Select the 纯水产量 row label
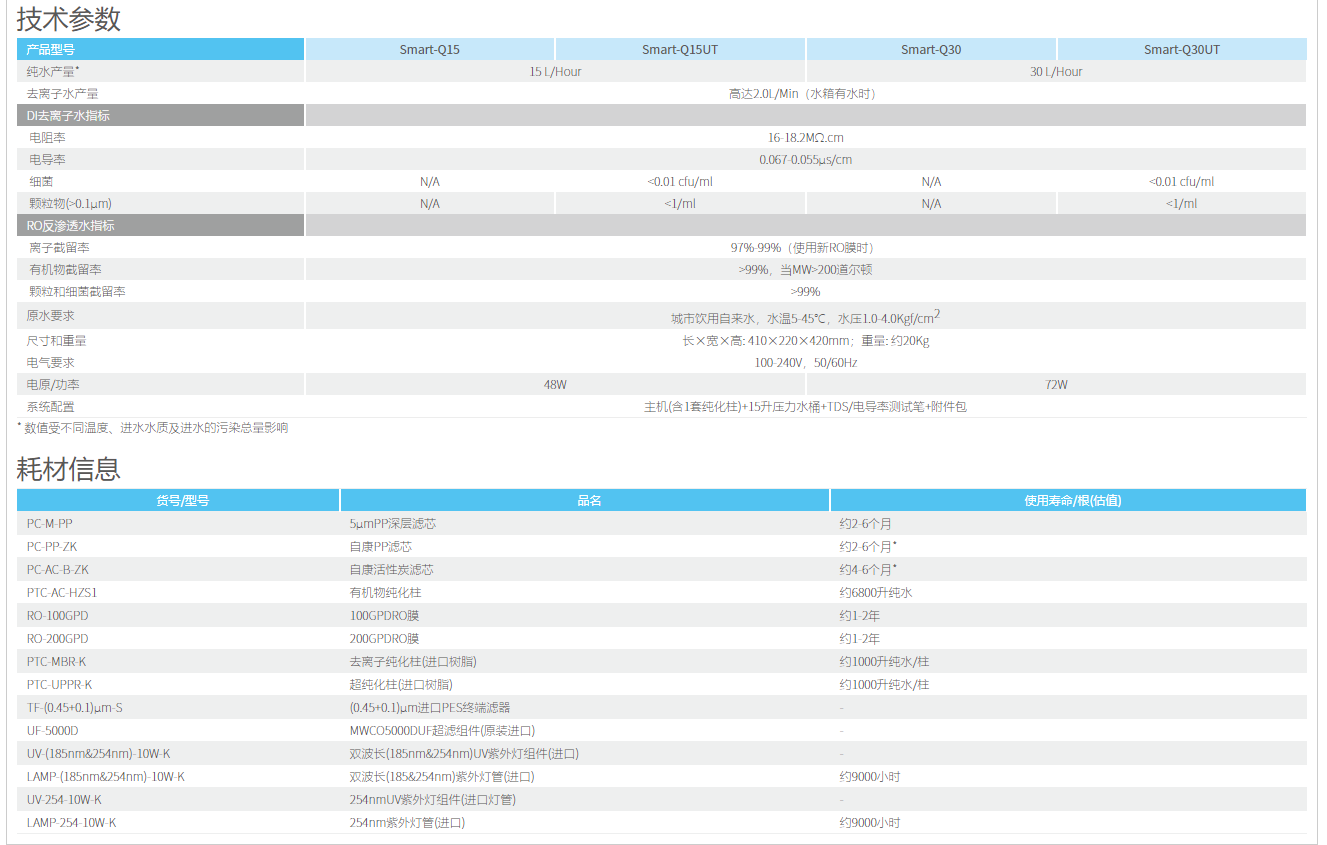1327x845 pixels. point(53,71)
